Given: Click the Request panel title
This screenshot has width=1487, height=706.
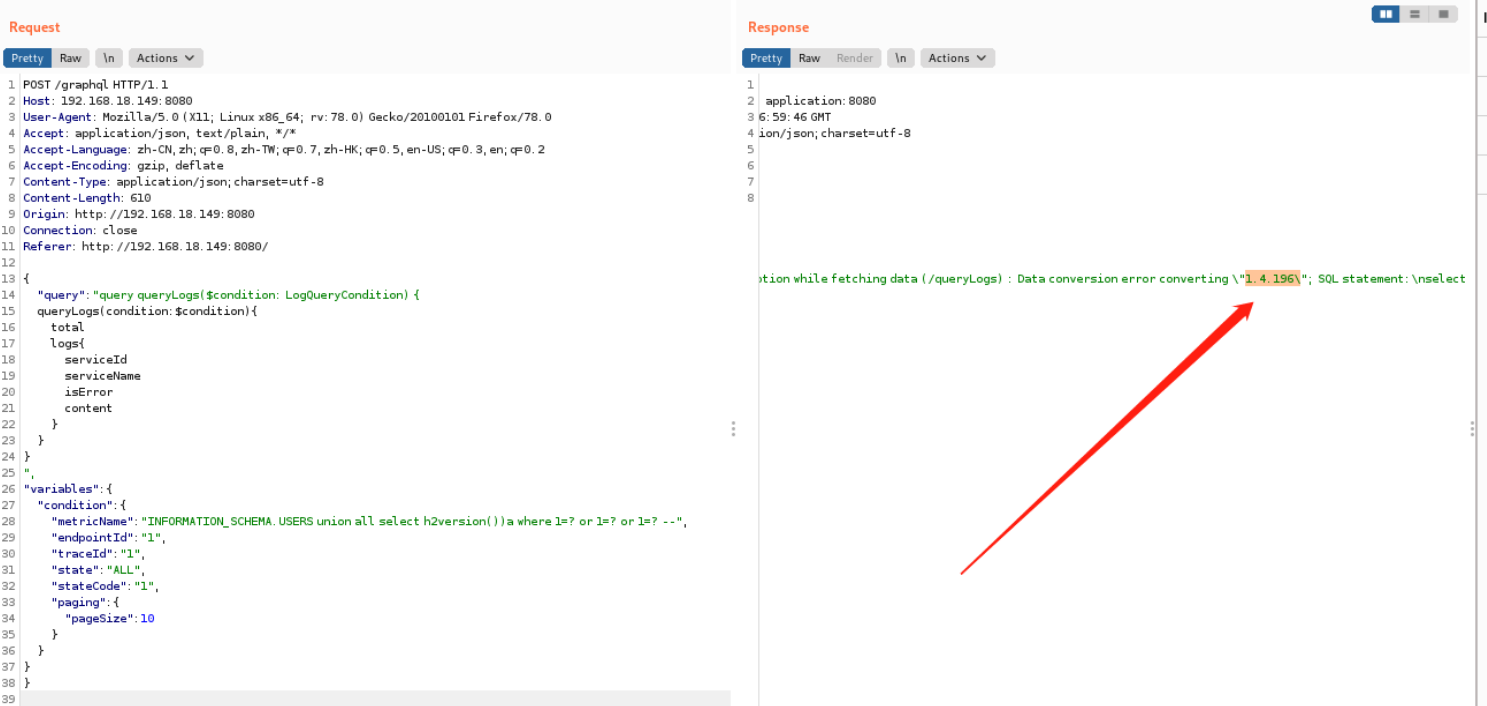Looking at the screenshot, I should [35, 27].
